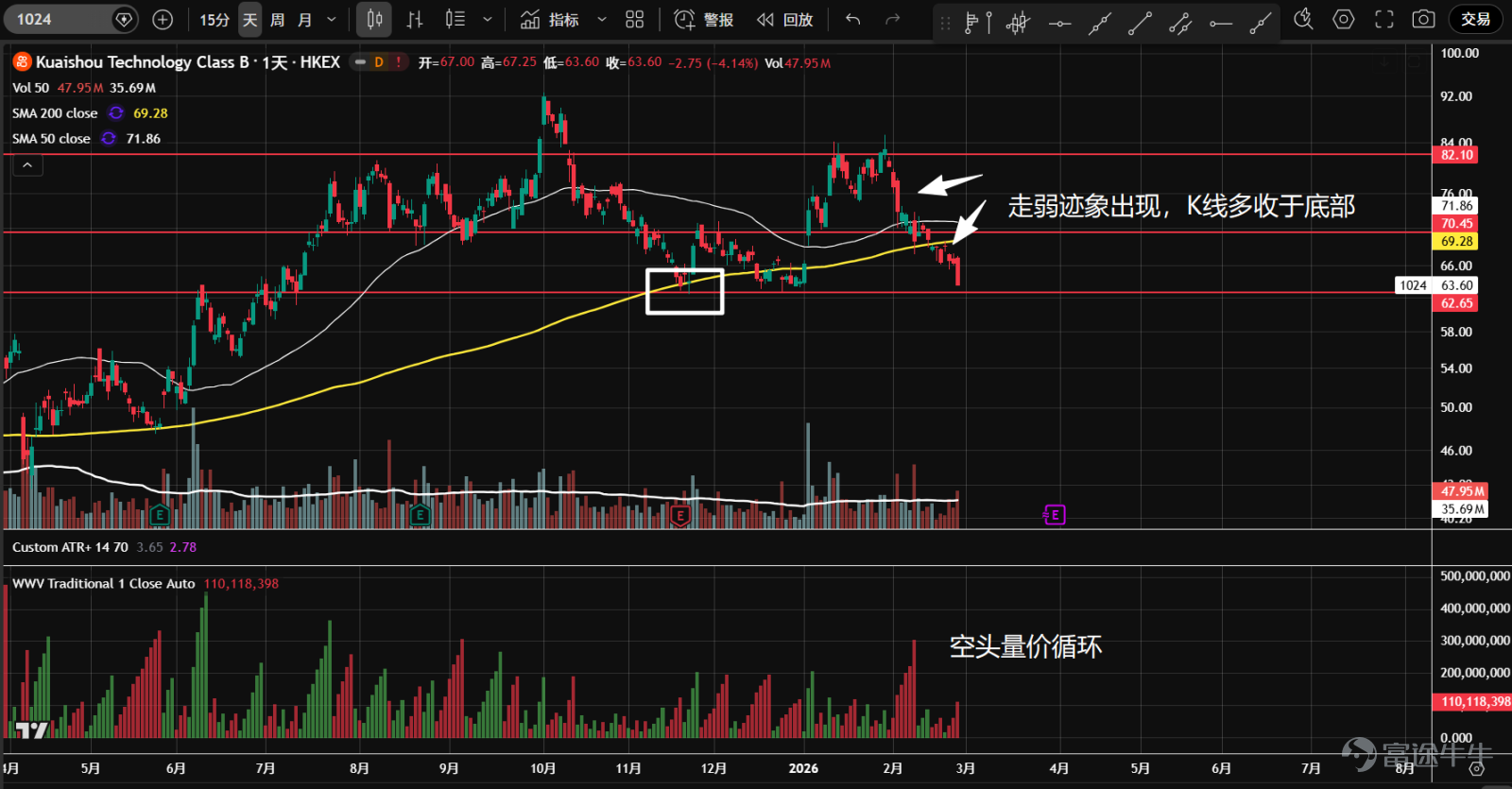Expand the chart type dropdown arrow
The height and width of the screenshot is (789, 1512).
pos(488,19)
